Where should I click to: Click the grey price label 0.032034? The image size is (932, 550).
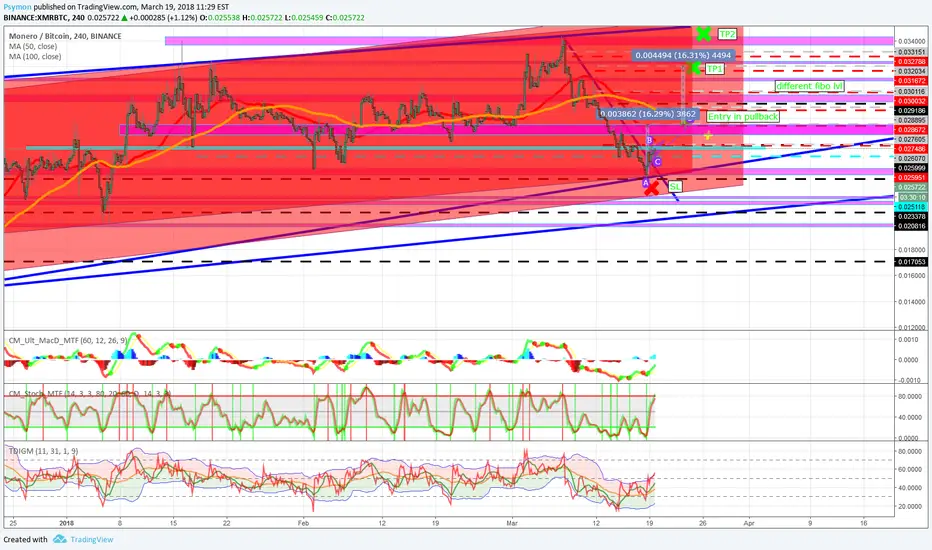(x=911, y=71)
